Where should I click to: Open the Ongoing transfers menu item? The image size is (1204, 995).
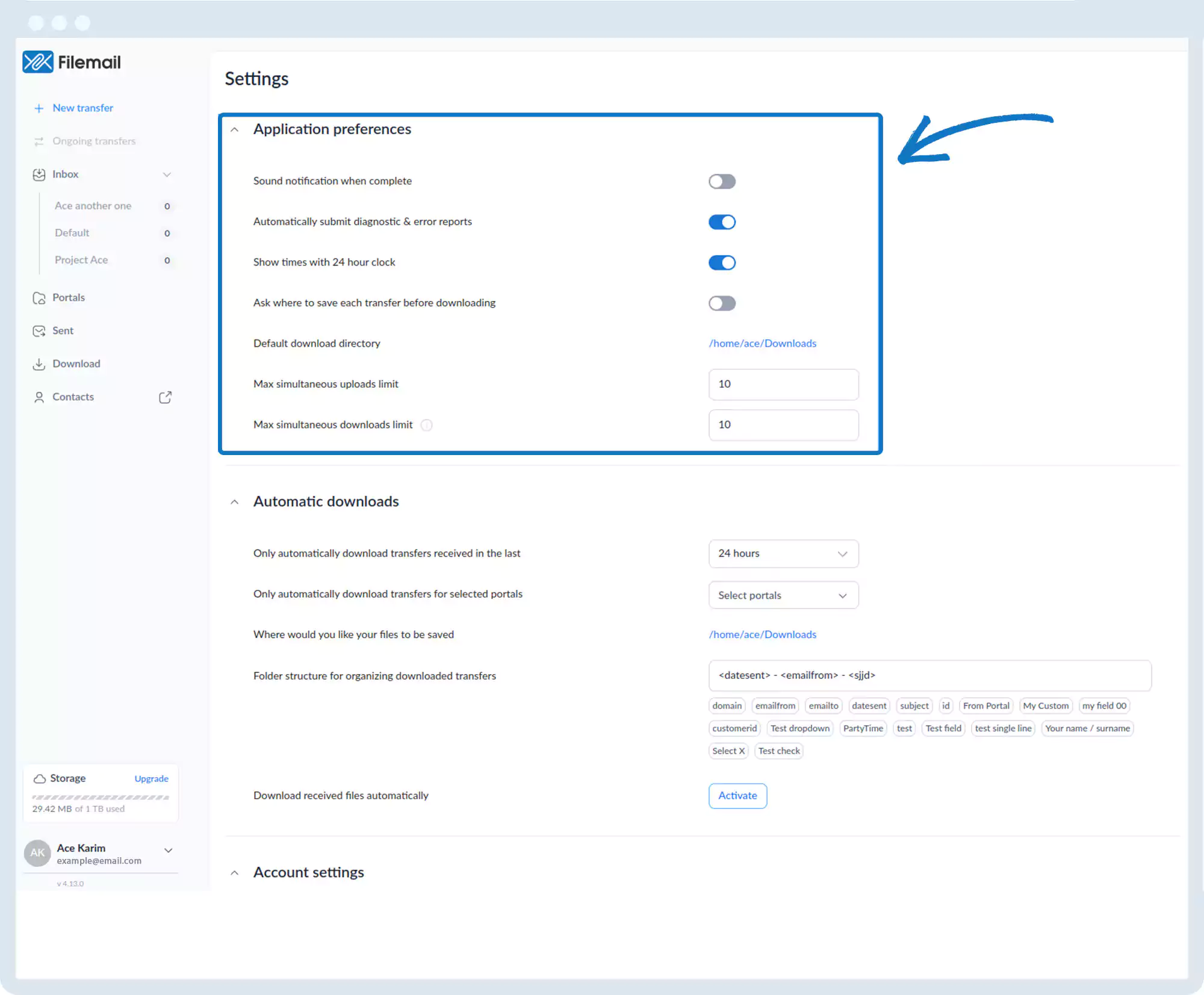(x=94, y=141)
